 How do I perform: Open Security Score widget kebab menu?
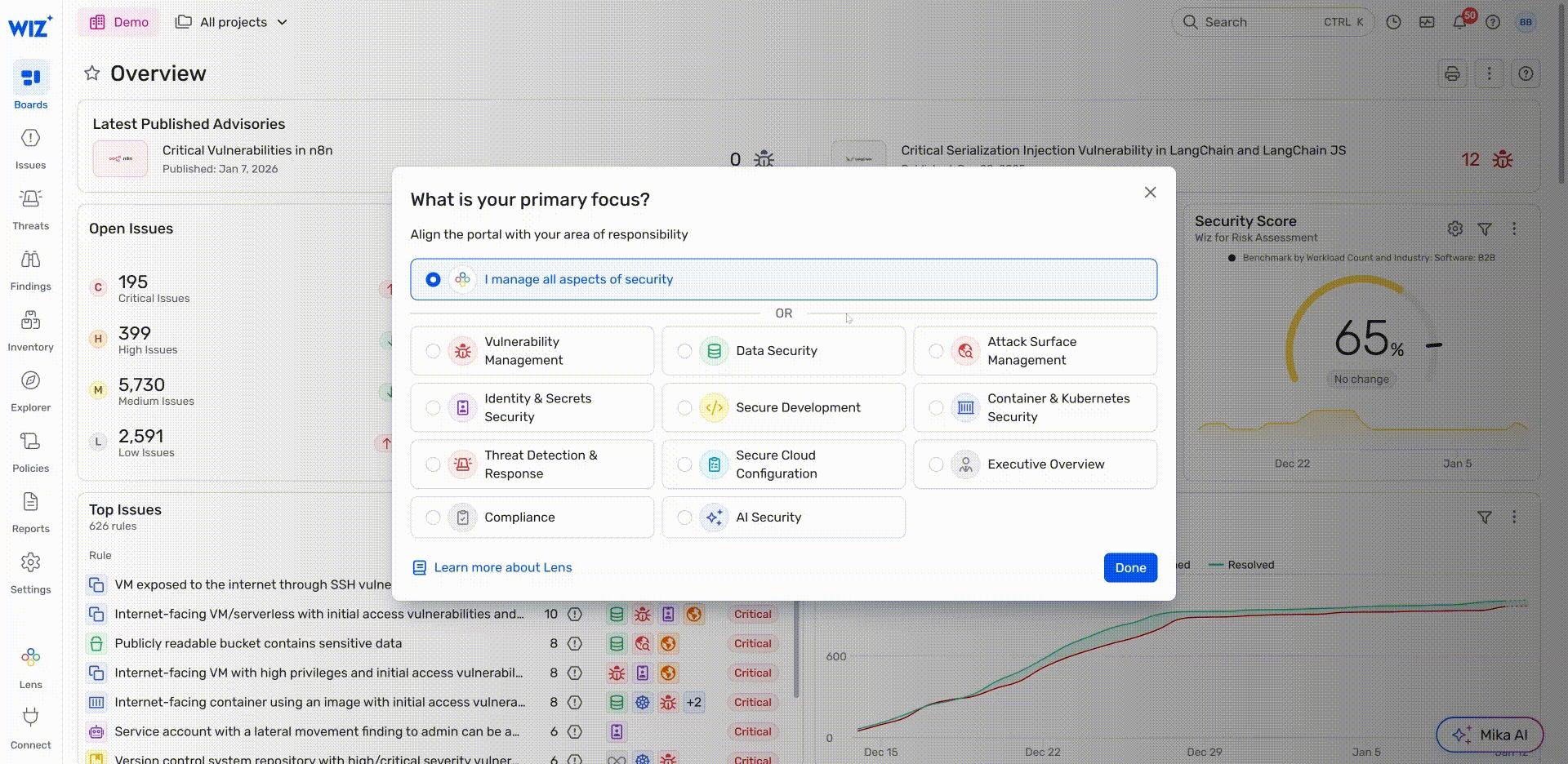tap(1514, 229)
